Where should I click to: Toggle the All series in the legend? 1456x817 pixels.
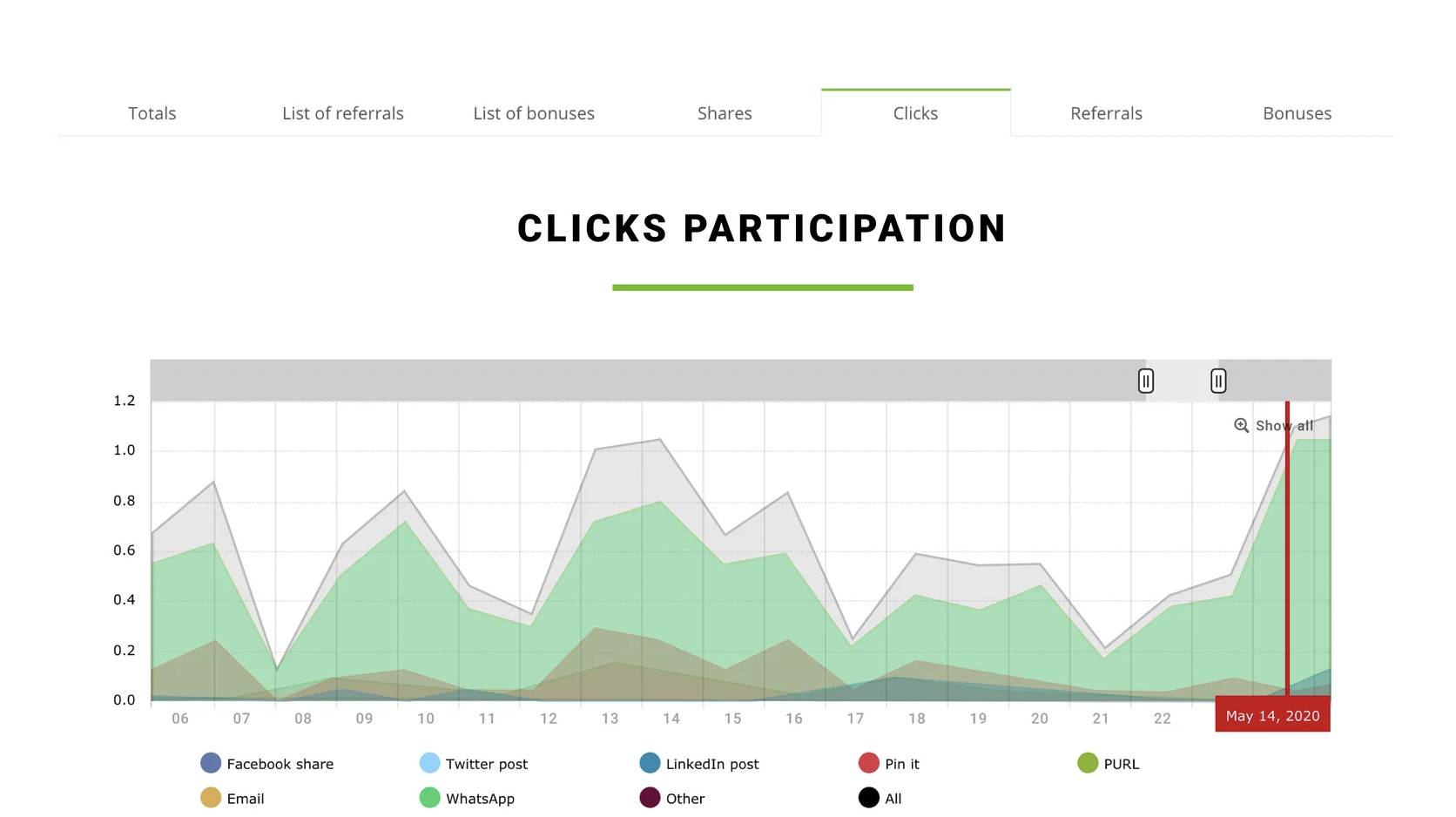[x=869, y=797]
